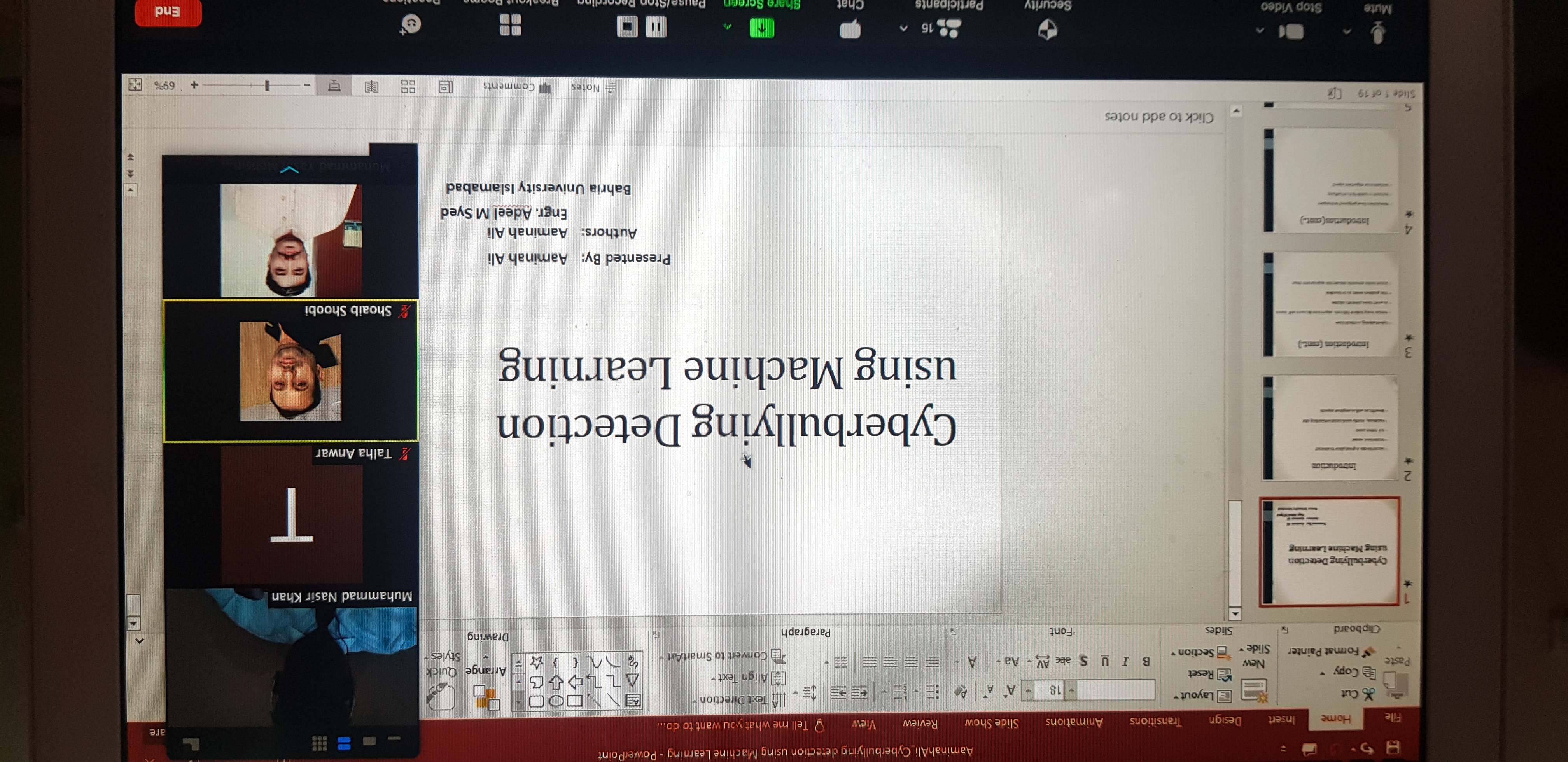
Task: Open the Slide Show ribbon tab
Action: click(x=992, y=722)
